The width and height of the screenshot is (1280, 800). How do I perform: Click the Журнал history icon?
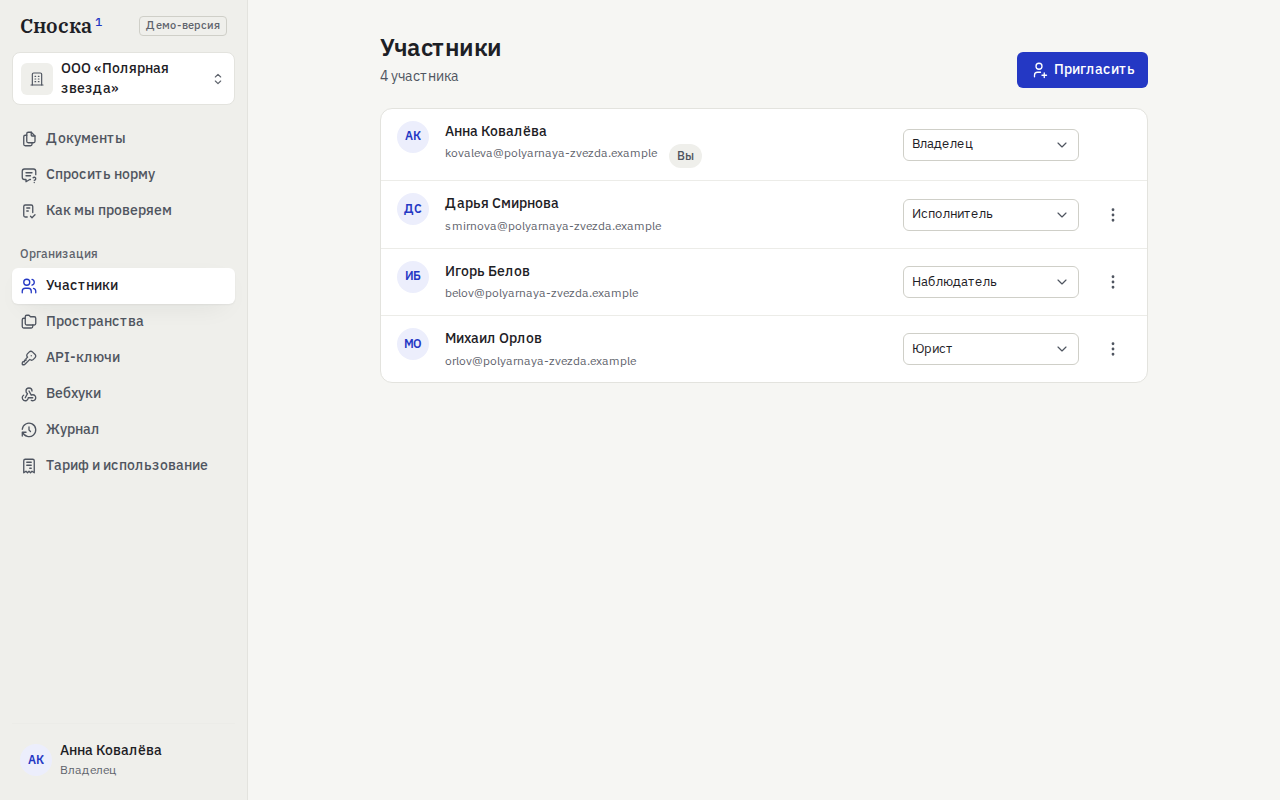[x=29, y=430]
